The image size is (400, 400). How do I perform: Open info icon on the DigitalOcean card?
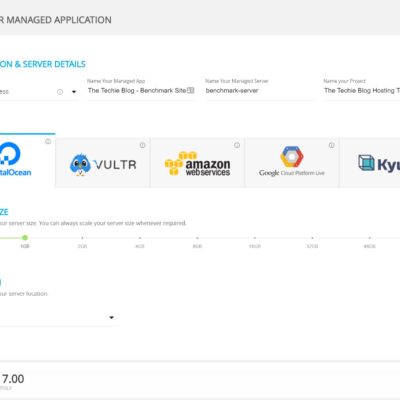pos(48,141)
